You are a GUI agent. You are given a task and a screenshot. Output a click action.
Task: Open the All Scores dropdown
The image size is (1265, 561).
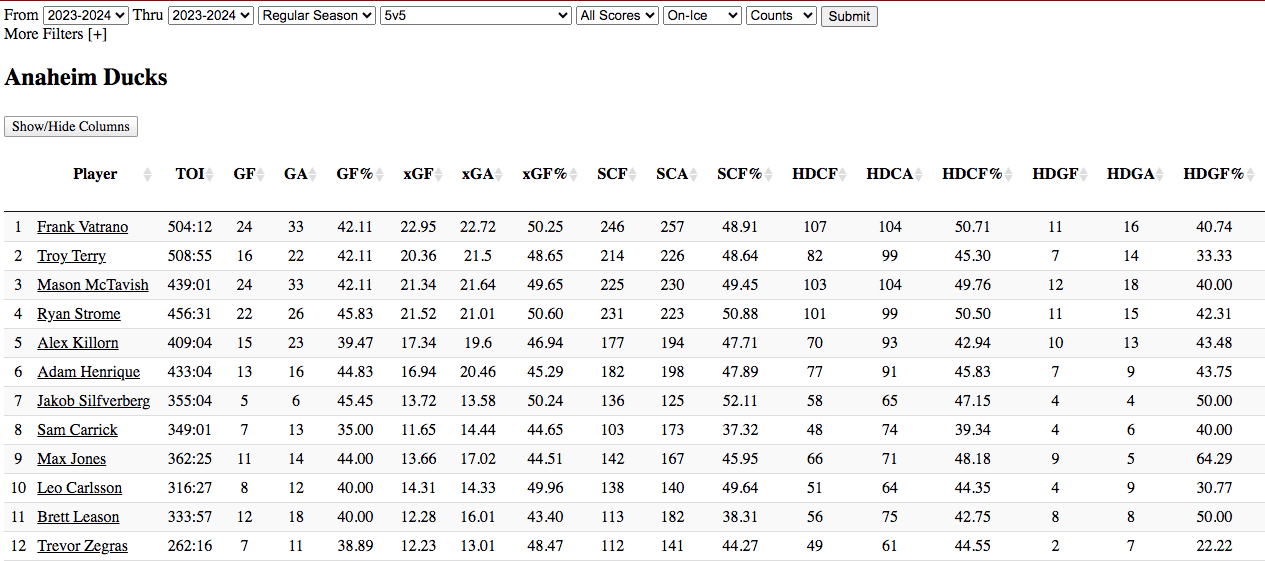point(617,16)
